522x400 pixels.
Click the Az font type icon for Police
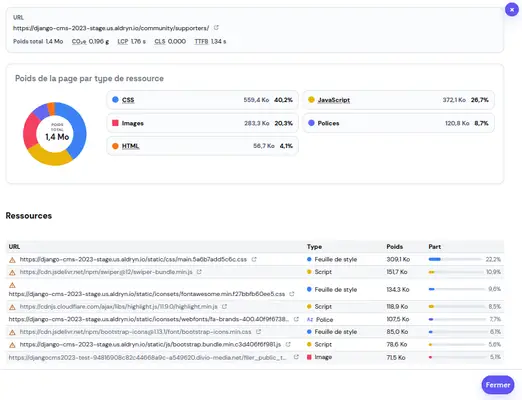pos(310,319)
